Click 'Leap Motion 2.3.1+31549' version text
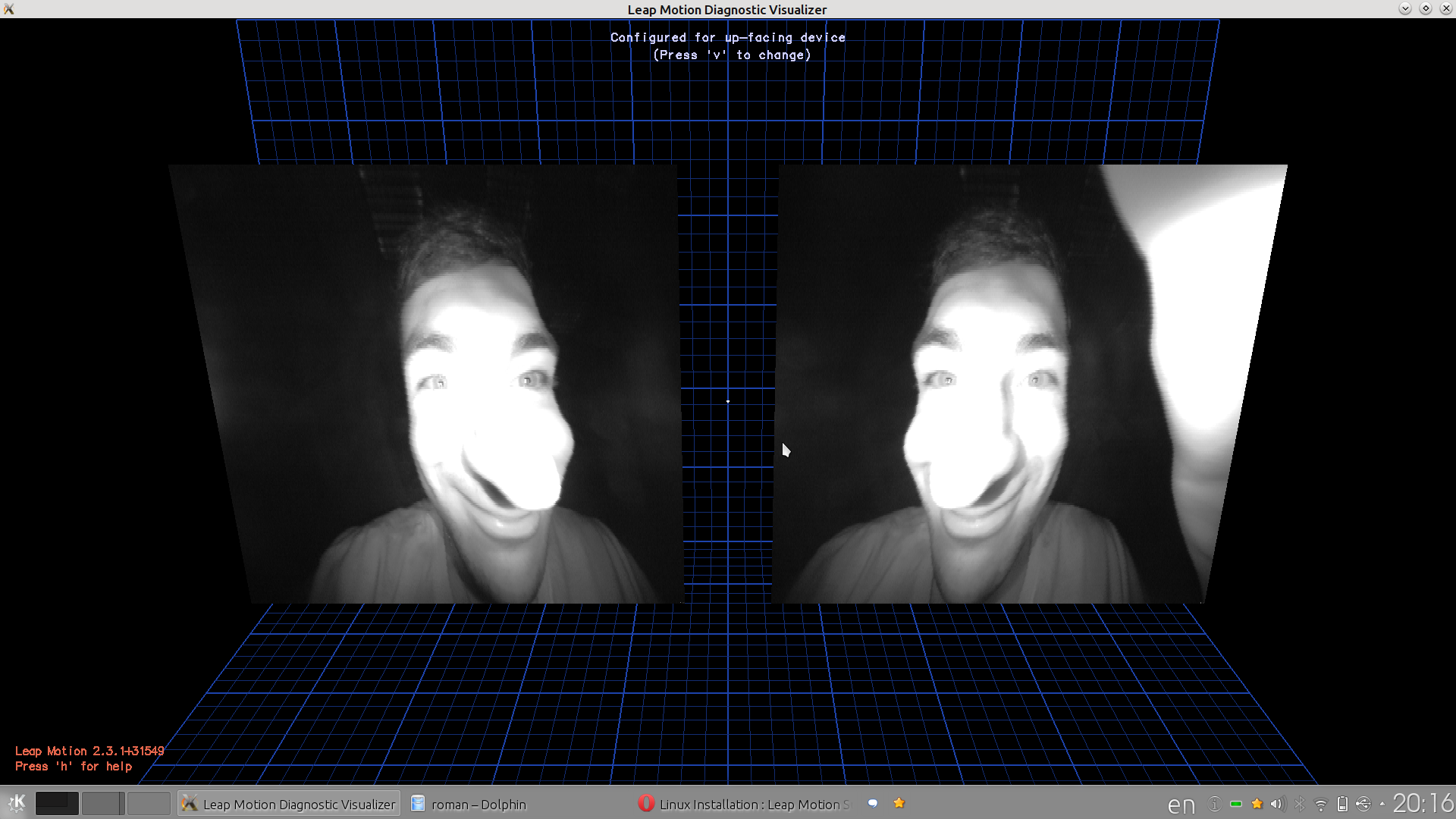Viewport: 1456px width, 819px height. click(x=89, y=751)
